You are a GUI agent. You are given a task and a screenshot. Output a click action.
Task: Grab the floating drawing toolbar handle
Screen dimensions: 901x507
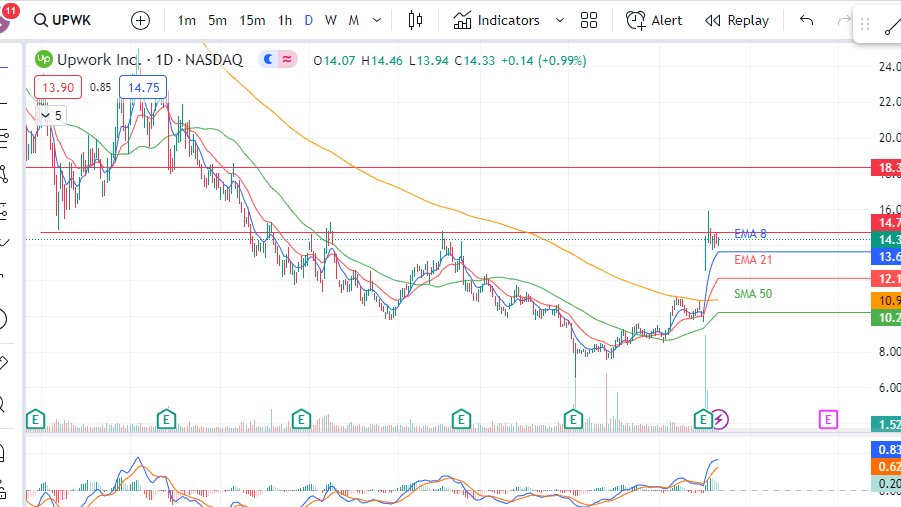[865, 24]
